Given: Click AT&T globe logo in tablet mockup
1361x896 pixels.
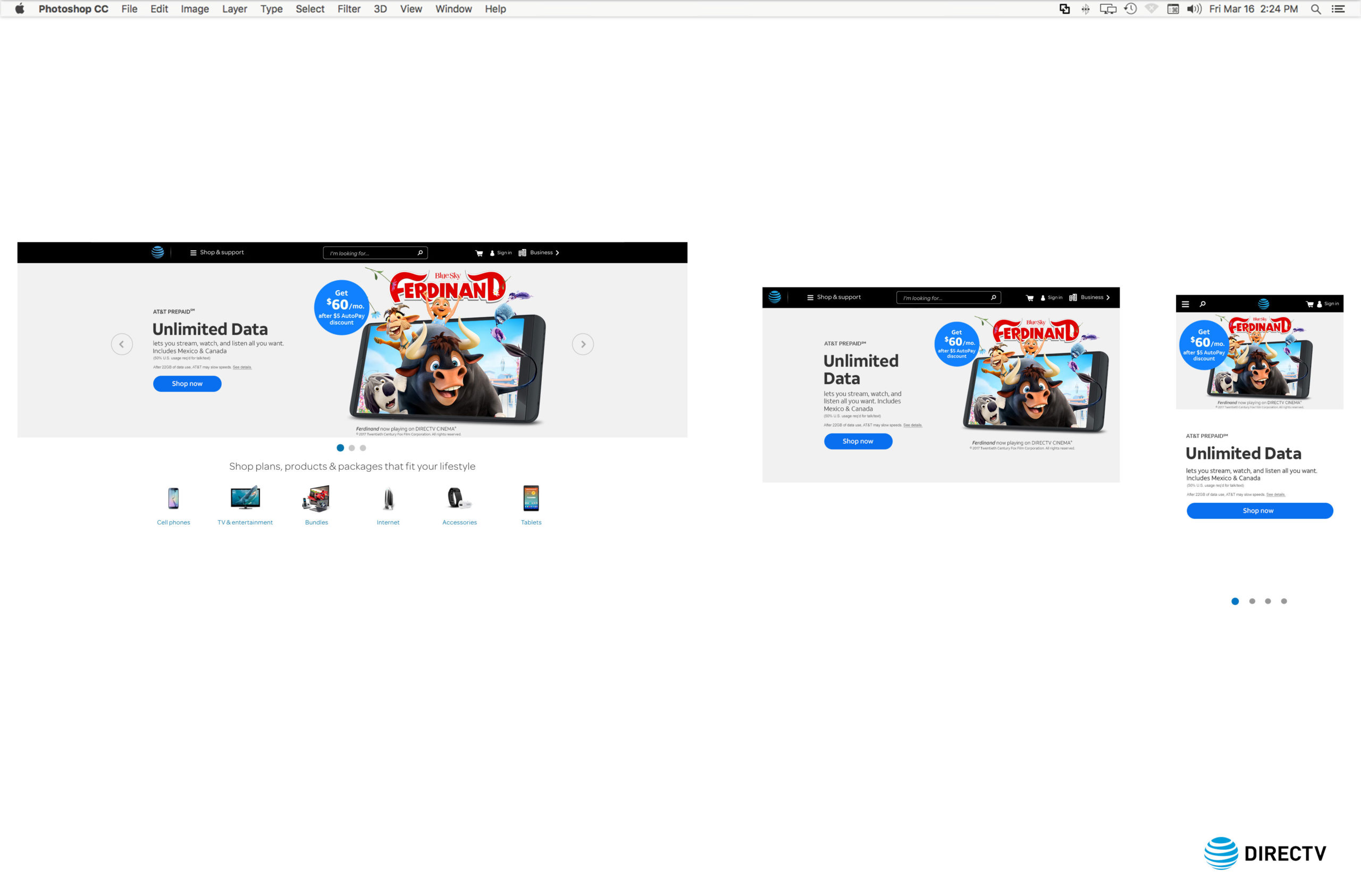Looking at the screenshot, I should coord(774,297).
